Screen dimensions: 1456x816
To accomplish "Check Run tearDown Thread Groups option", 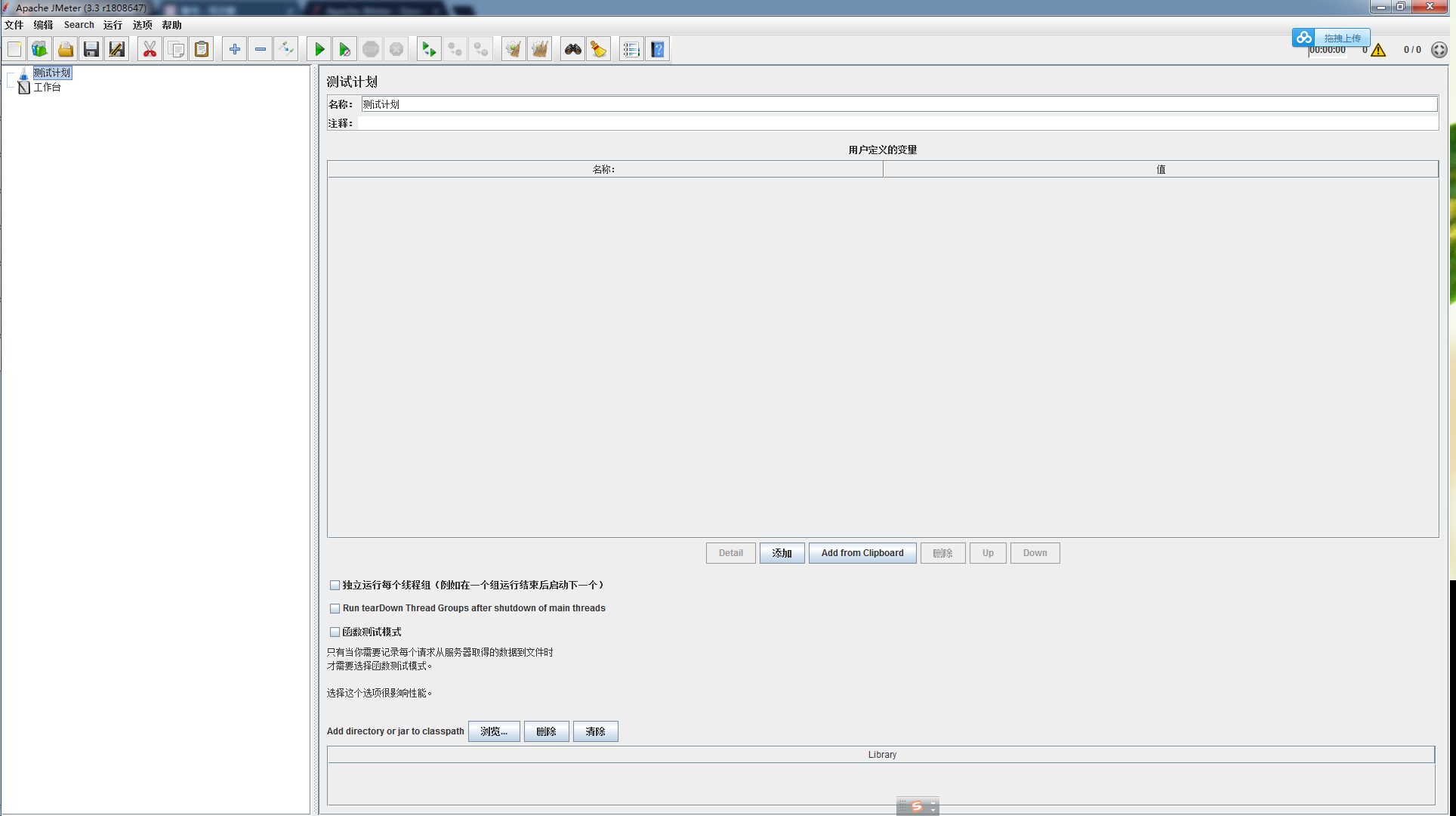I will coord(335,608).
